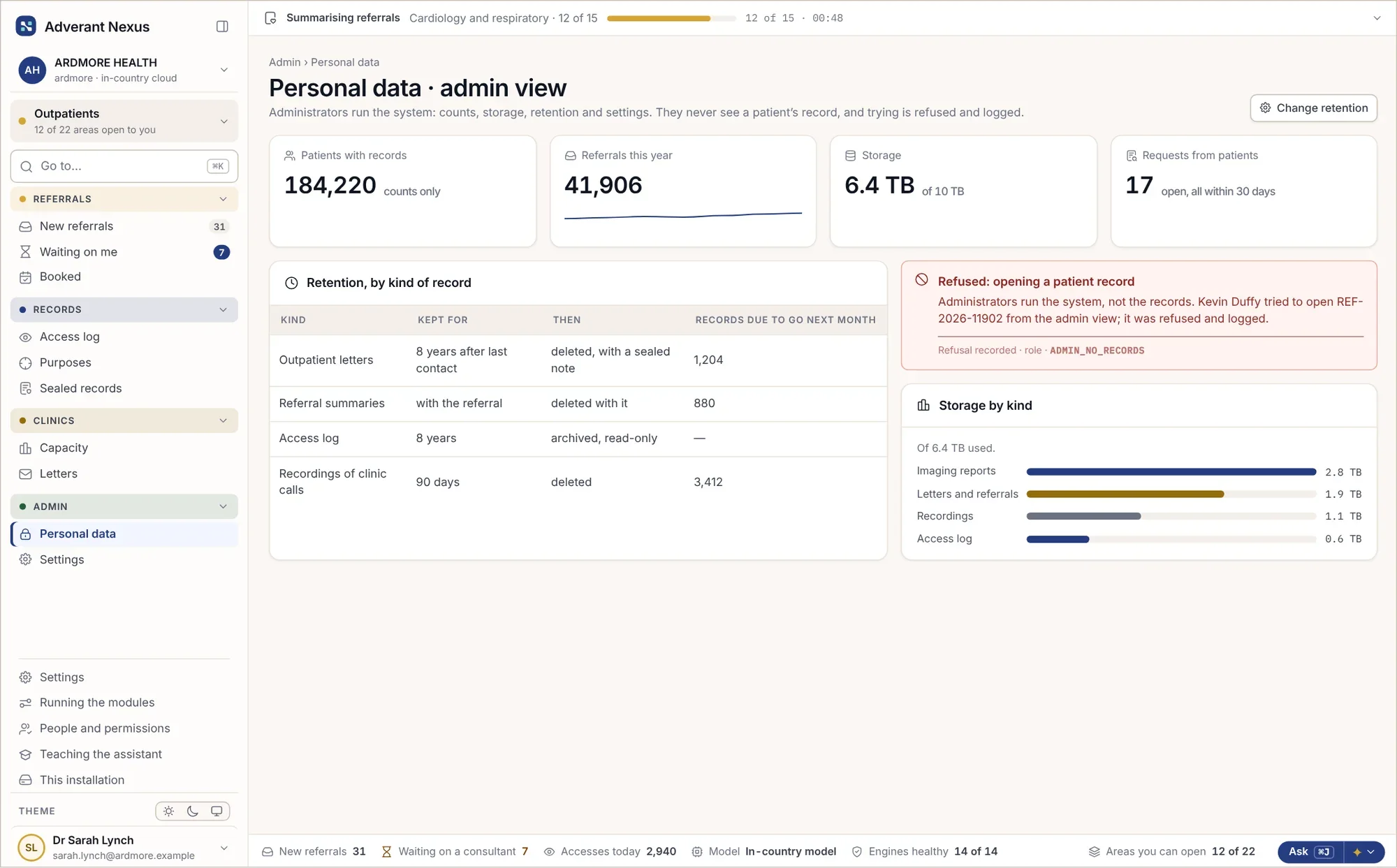This screenshot has height=868, width=1397.
Task: Click the New referrals inbox icon in sidebar
Action: tap(26, 226)
